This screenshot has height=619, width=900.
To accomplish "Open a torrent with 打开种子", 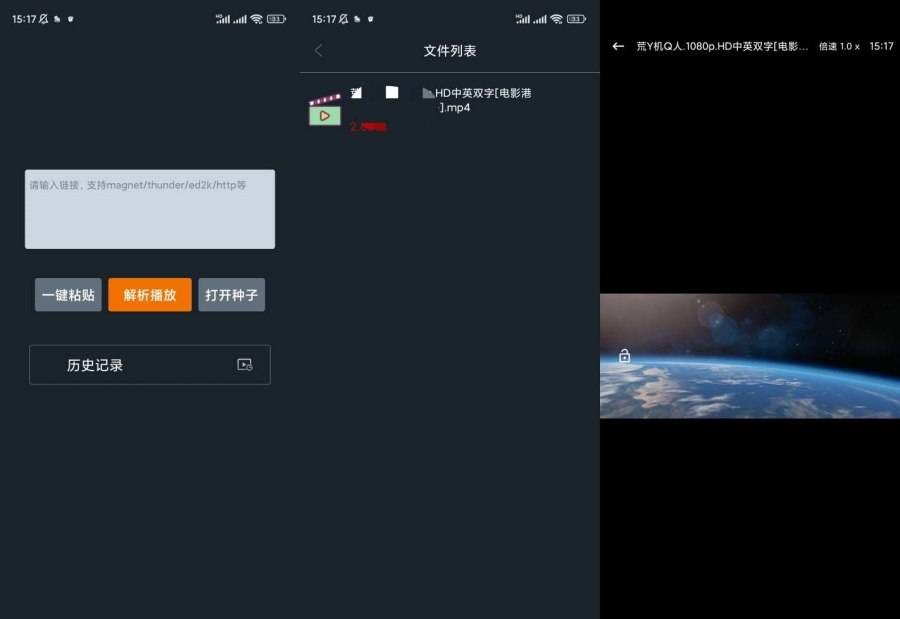I will [x=231, y=295].
